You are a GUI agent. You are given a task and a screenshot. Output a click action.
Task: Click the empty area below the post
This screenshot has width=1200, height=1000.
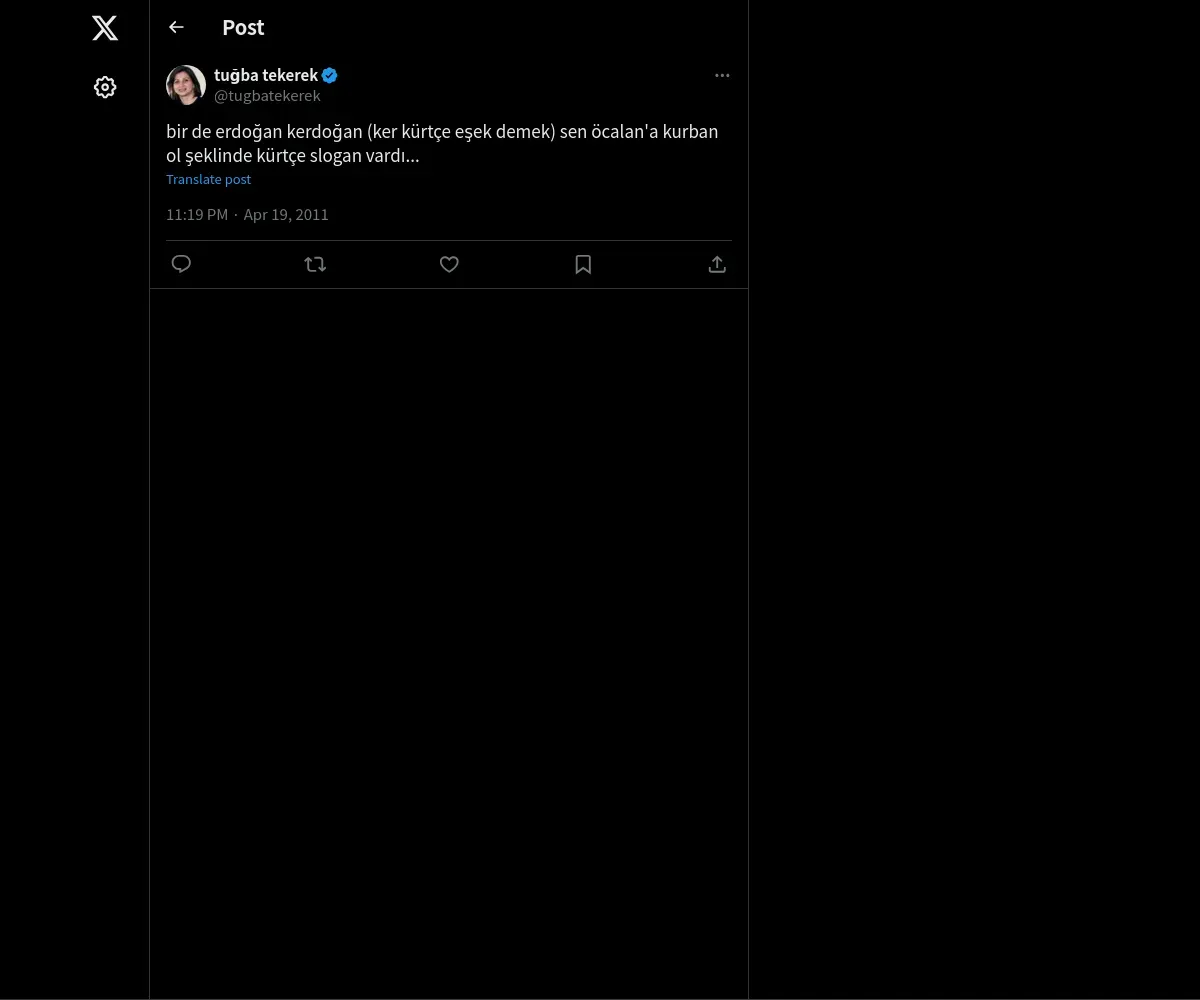449,600
